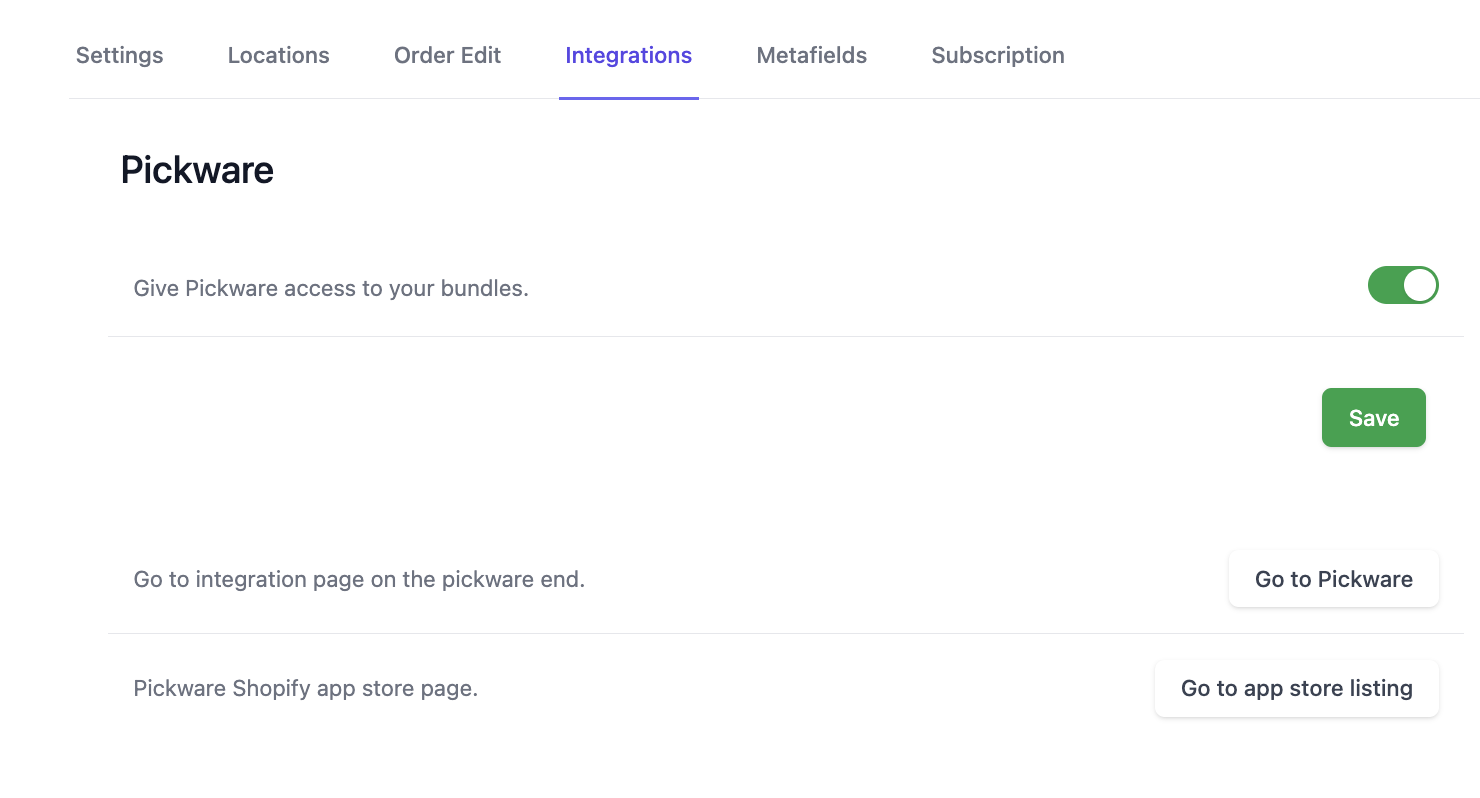This screenshot has height=798, width=1480.
Task: Save the Pickware integration settings
Action: pos(1373,417)
